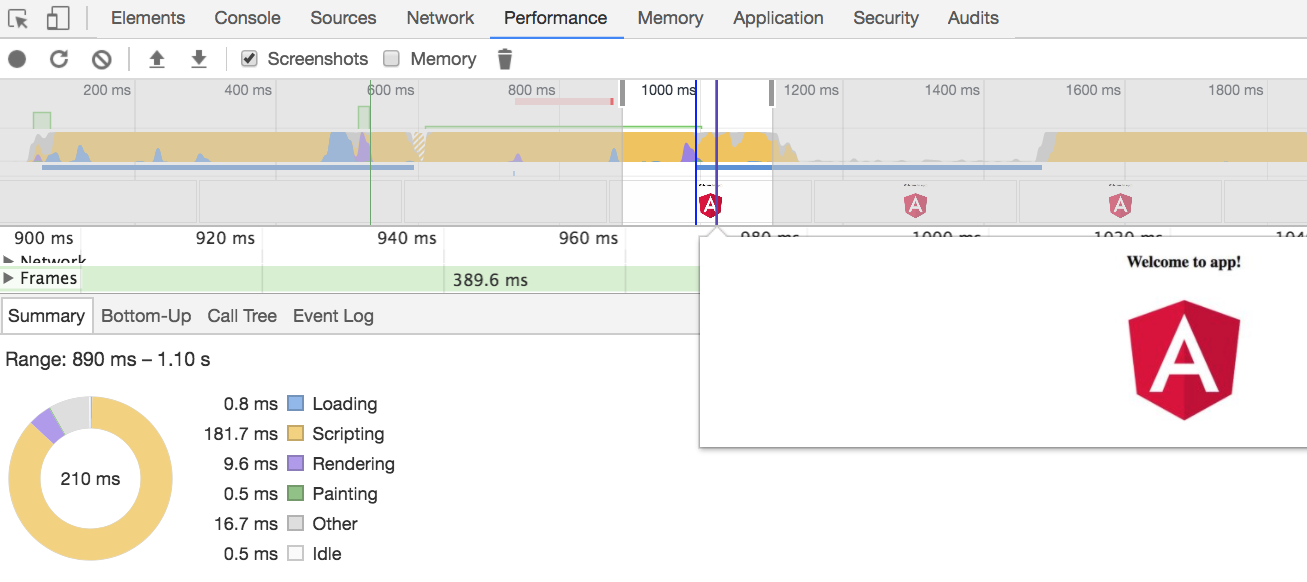The image size is (1307, 582).
Task: Click the enlarged Welcome to app screenshot preview
Action: point(1003,341)
